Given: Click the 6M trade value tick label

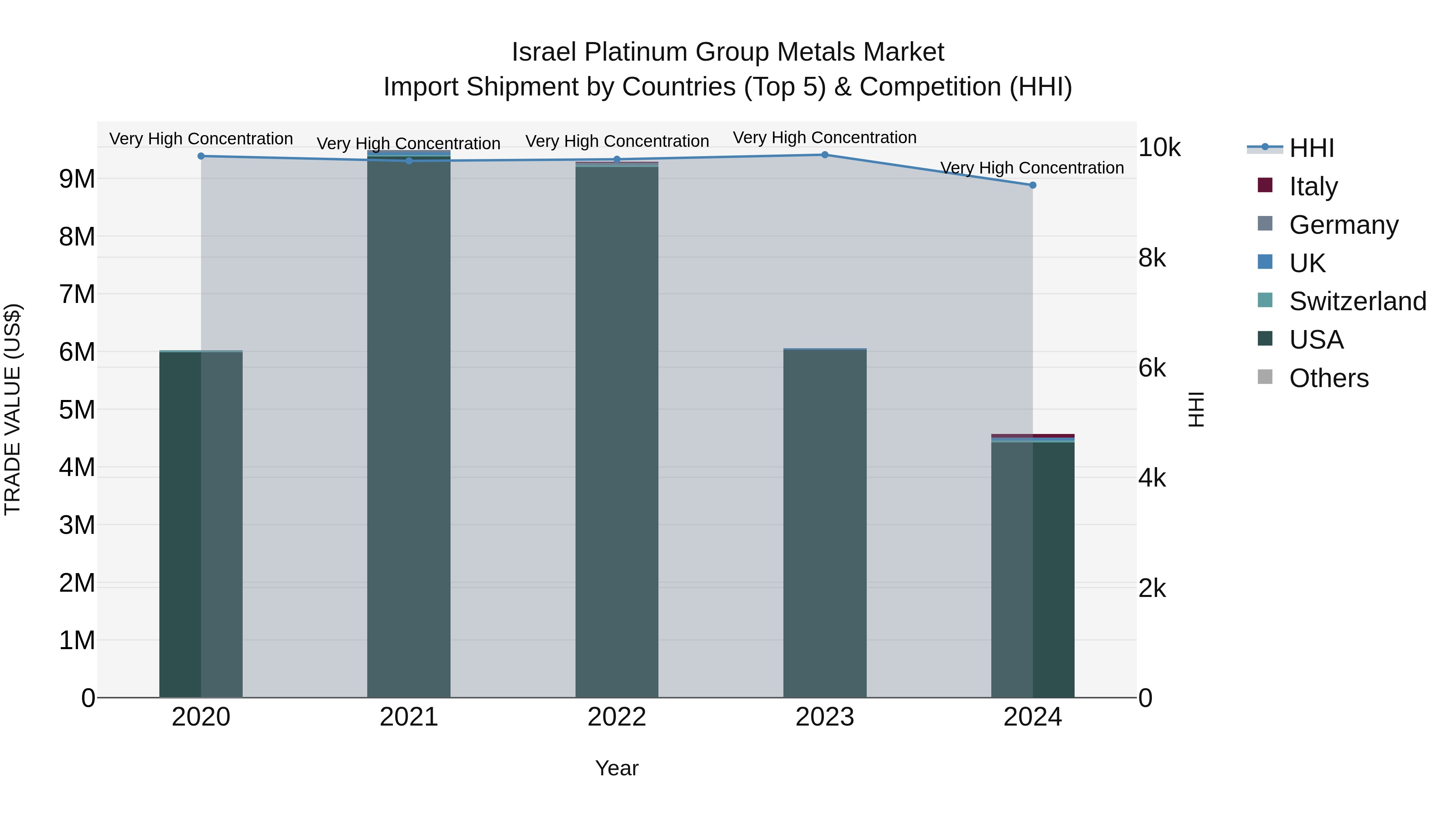Looking at the screenshot, I should 77,352.
